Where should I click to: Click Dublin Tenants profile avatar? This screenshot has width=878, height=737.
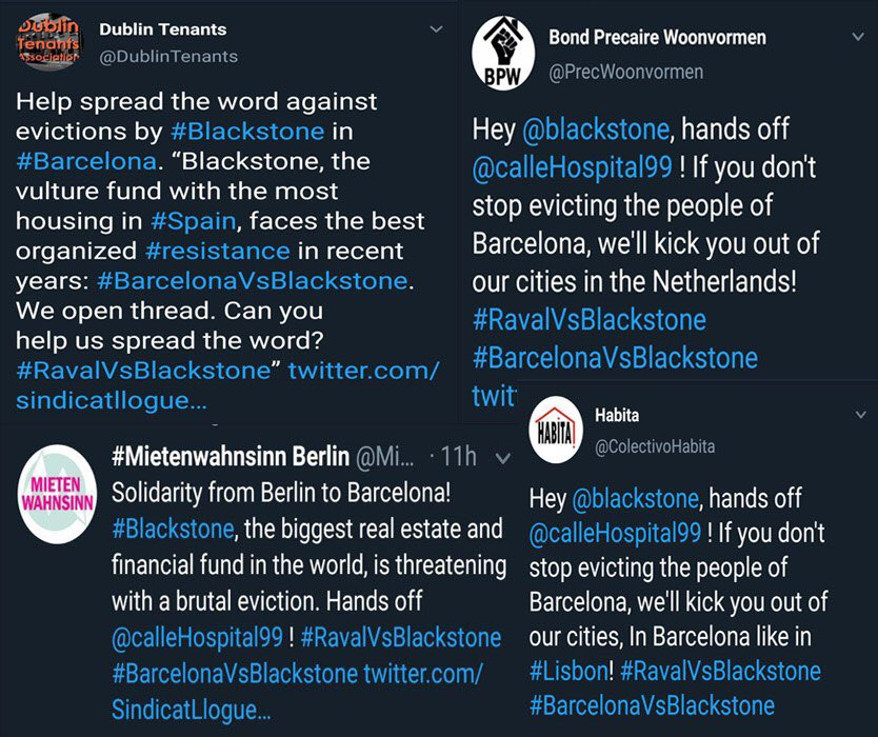pyautogui.click(x=50, y=43)
